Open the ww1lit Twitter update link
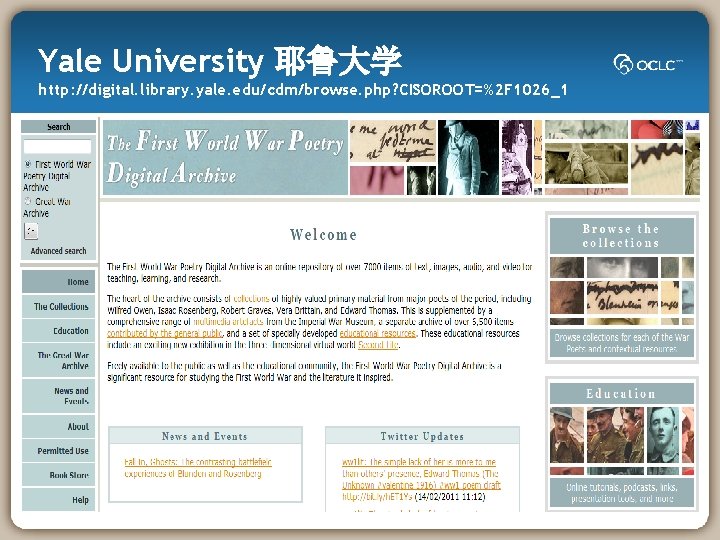Image resolution: width=720 pixels, height=540 pixels. click(421, 473)
